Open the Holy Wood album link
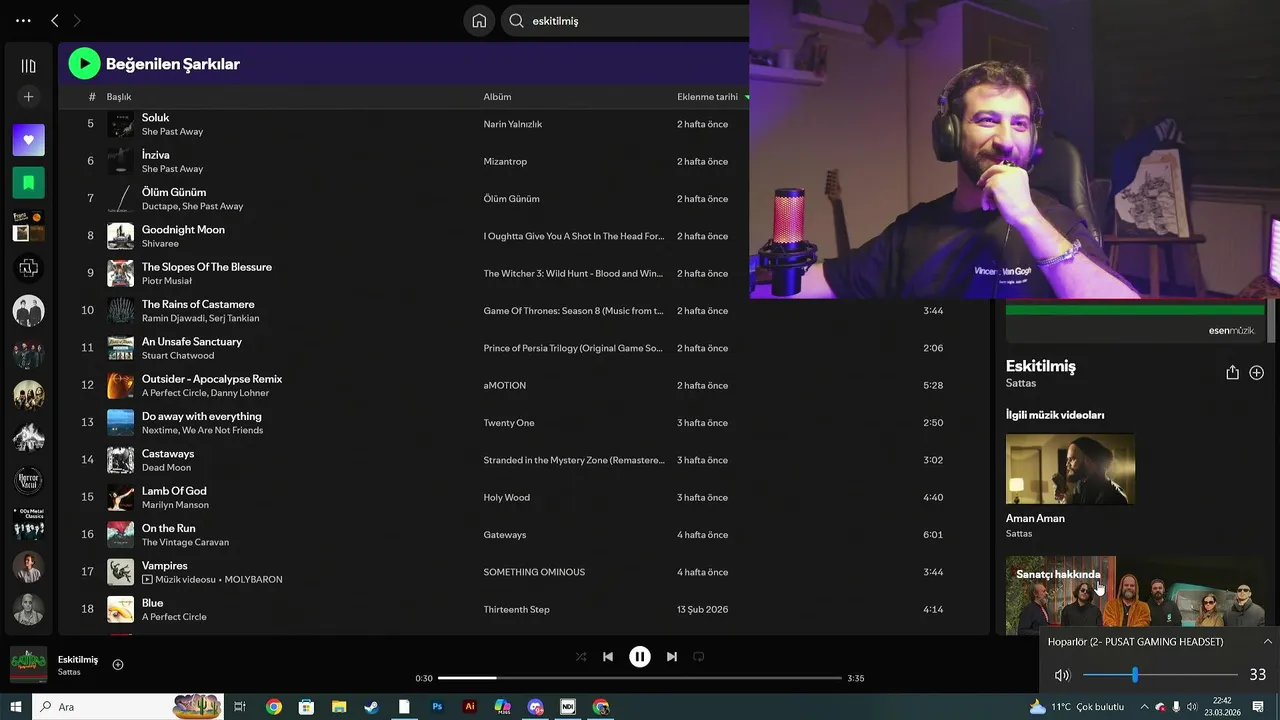Screen dimensions: 1280x720 tap(506, 497)
